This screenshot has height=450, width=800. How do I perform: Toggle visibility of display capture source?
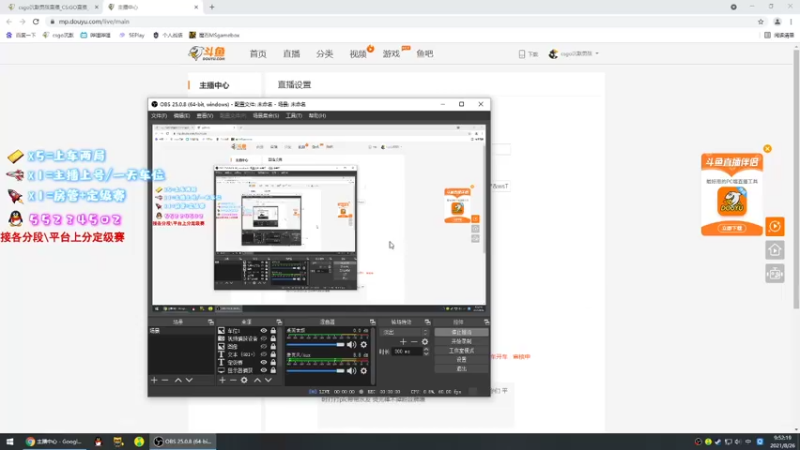coord(264,370)
